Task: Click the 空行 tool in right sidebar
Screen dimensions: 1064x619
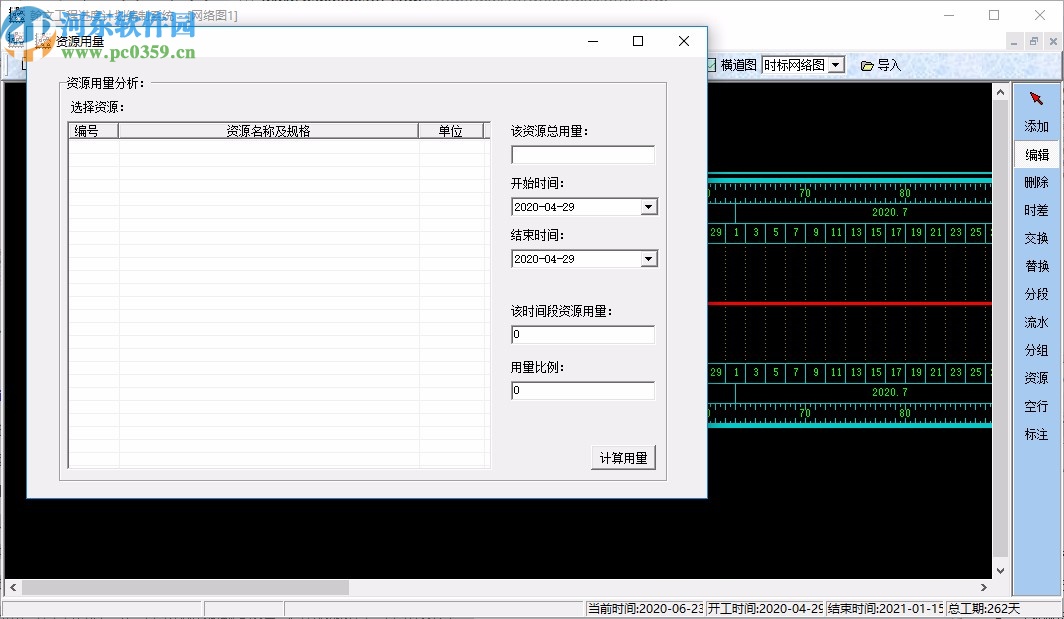Action: pyautogui.click(x=1036, y=406)
